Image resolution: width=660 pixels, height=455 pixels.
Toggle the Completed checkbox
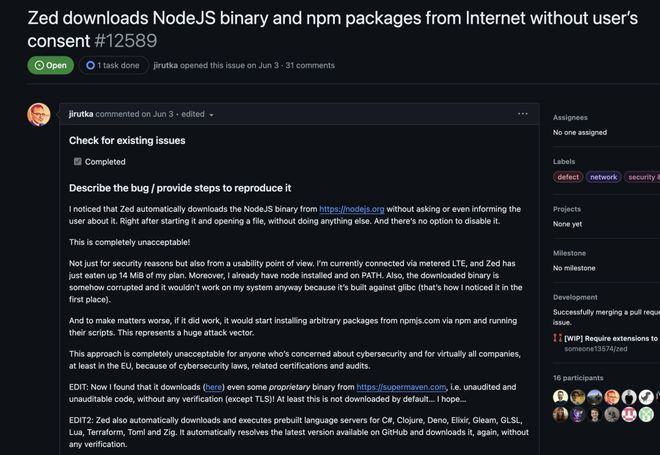click(78, 161)
